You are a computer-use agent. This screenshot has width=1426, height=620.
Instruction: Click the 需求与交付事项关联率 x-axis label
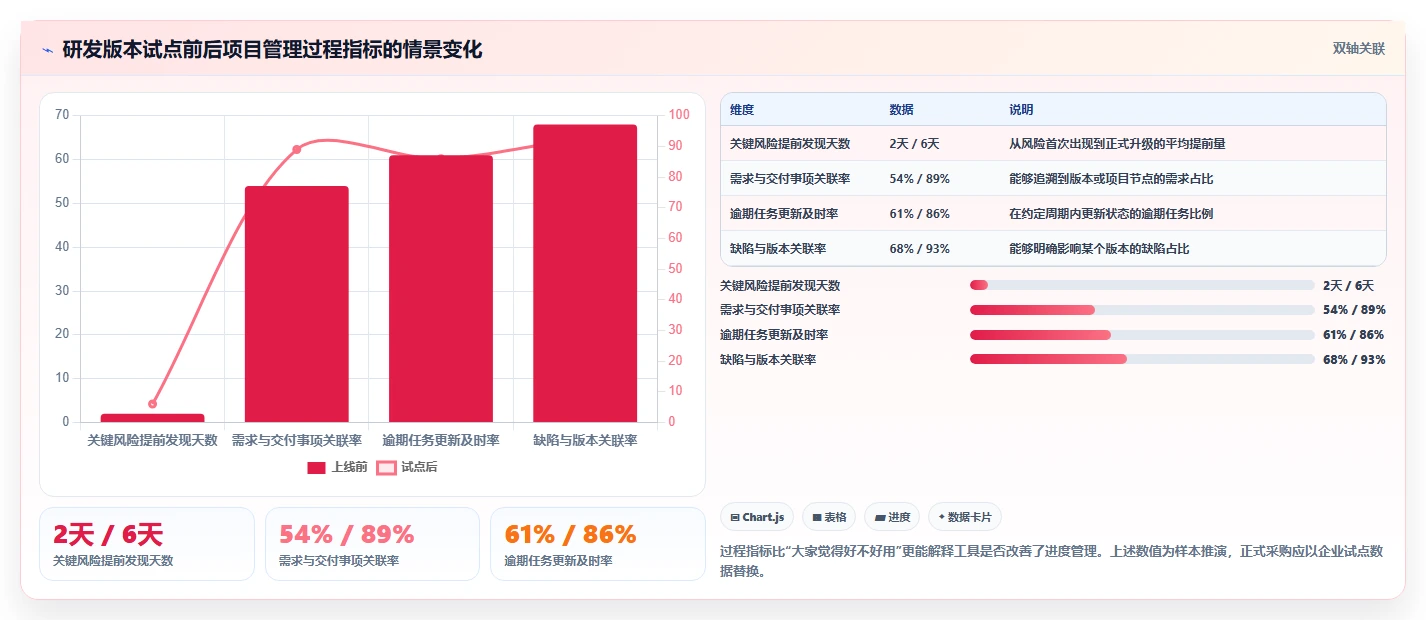tap(297, 440)
